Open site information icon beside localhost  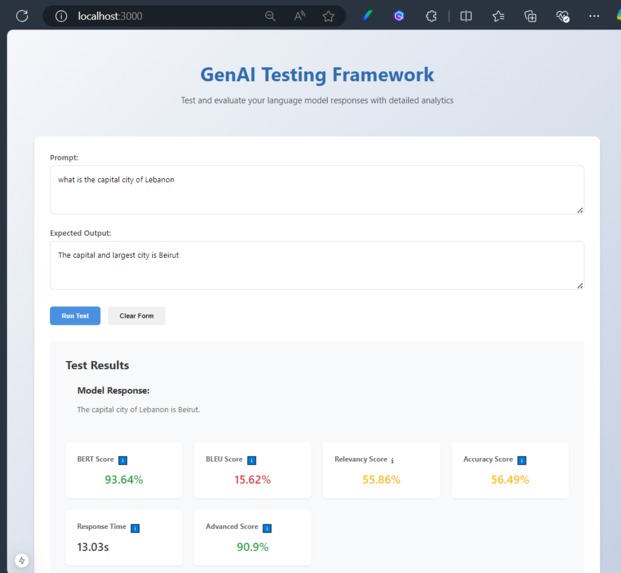[x=61, y=16]
